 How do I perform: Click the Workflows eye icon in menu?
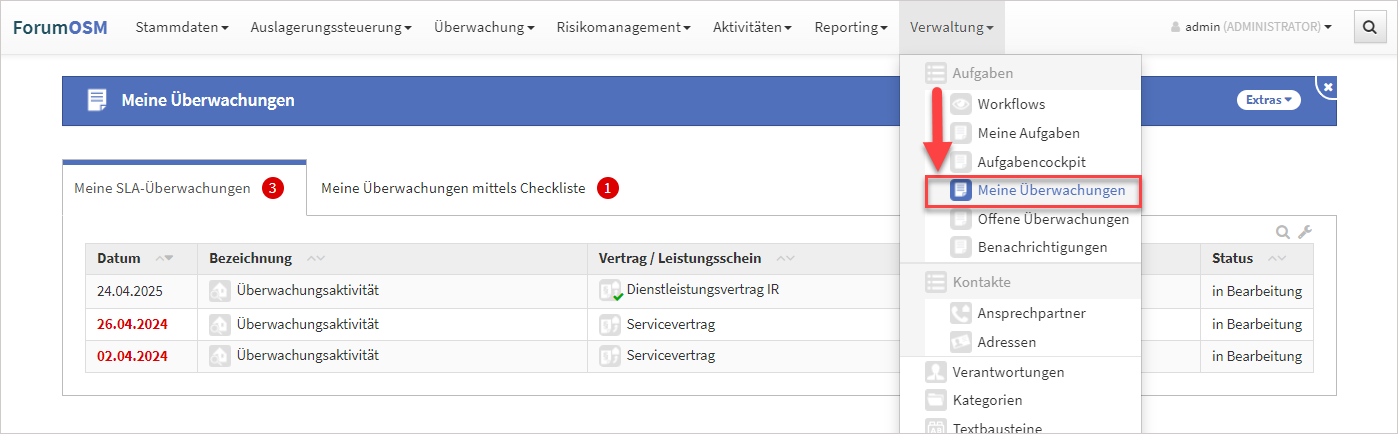point(961,104)
